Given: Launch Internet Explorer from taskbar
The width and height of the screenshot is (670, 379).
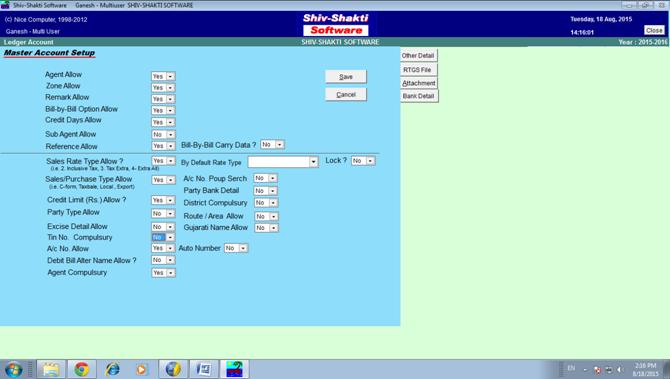Looking at the screenshot, I should point(112,369).
